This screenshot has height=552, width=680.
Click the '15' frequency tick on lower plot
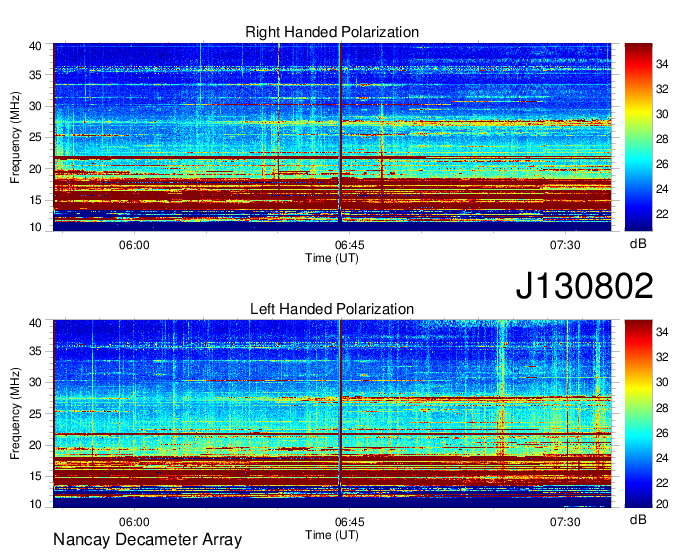(x=35, y=477)
